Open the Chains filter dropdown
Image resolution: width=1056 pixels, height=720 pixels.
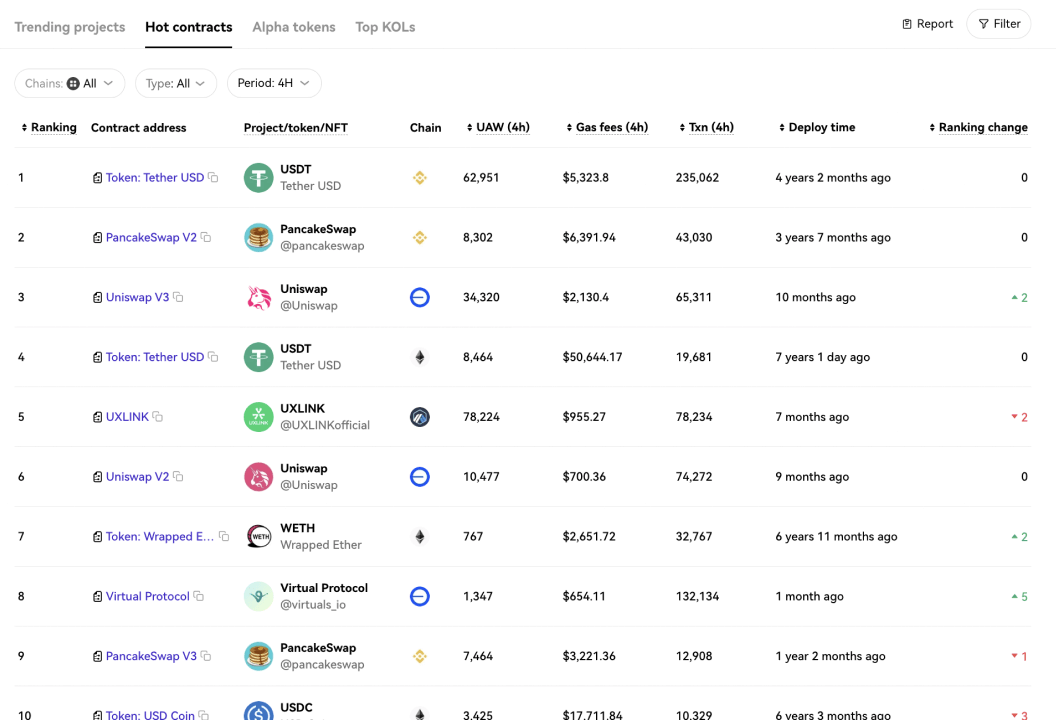(x=69, y=84)
